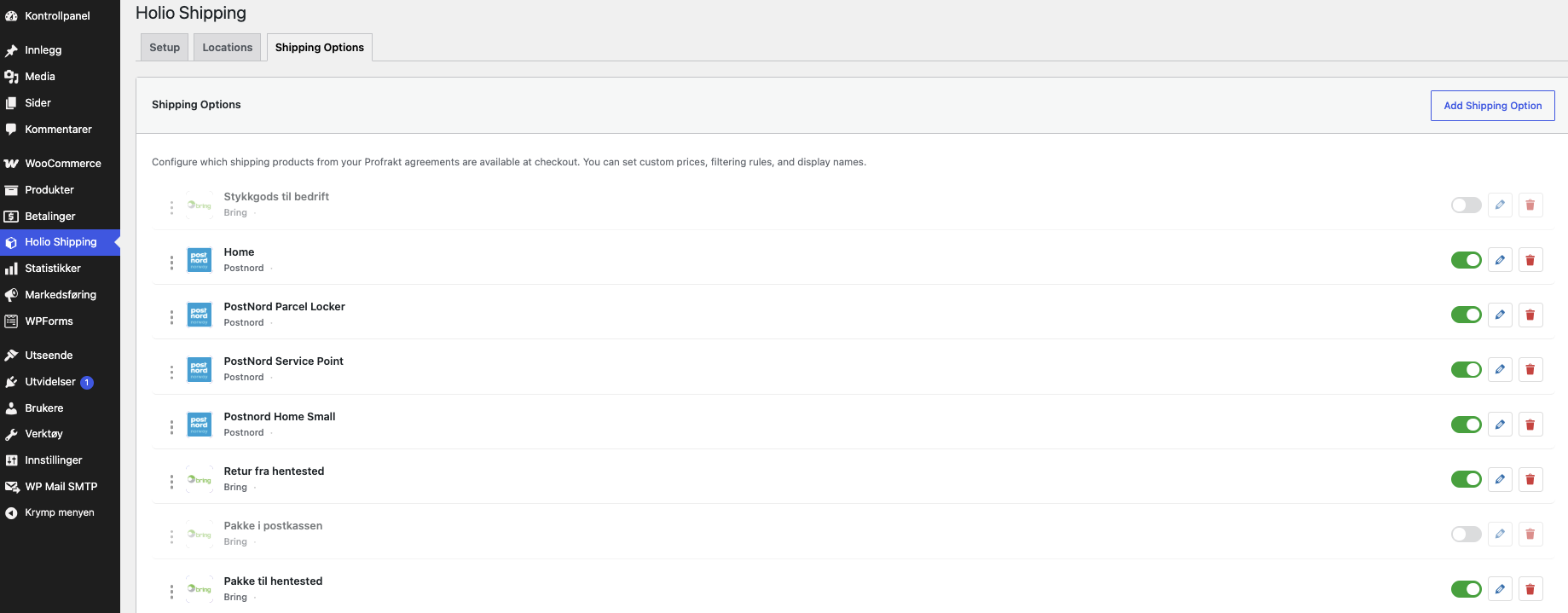This screenshot has height=613, width=1568.
Task: Open Utseende in the sidebar
Action: 60,356
